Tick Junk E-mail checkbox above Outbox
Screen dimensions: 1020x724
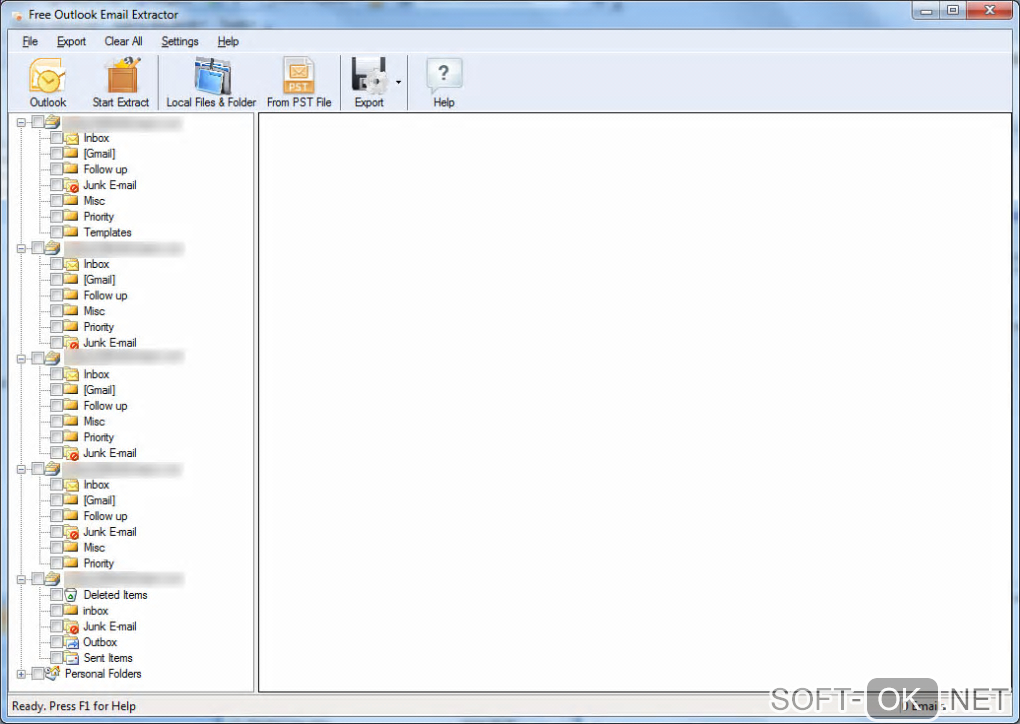57,626
